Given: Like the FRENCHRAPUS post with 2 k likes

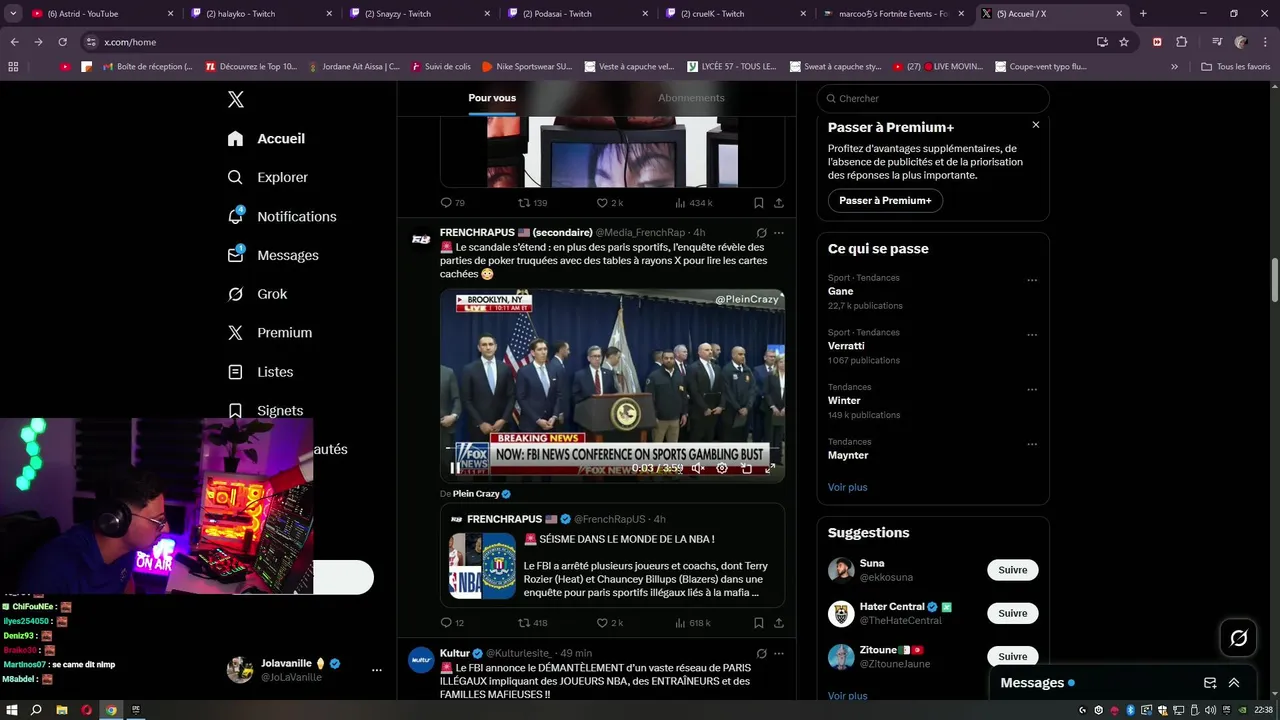Looking at the screenshot, I should tap(609, 623).
